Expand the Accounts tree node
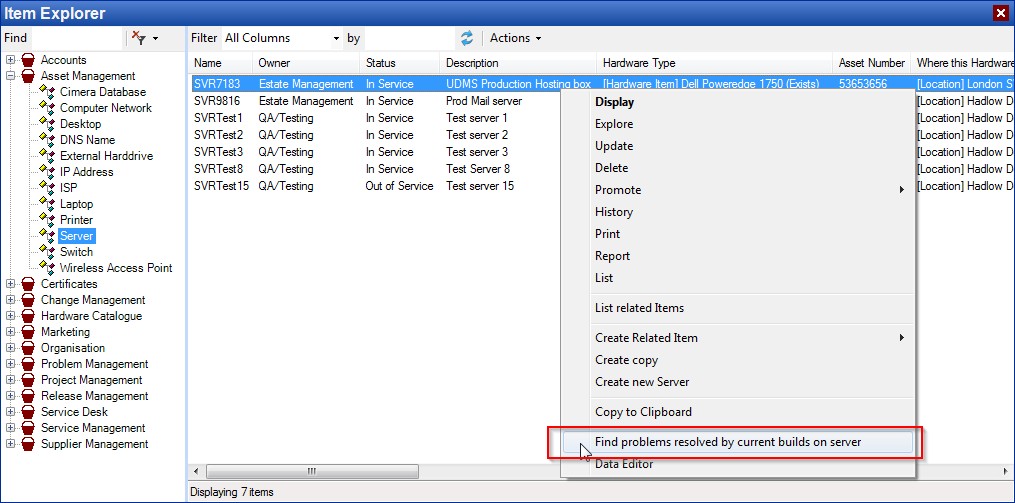1015x503 pixels. 10,60
